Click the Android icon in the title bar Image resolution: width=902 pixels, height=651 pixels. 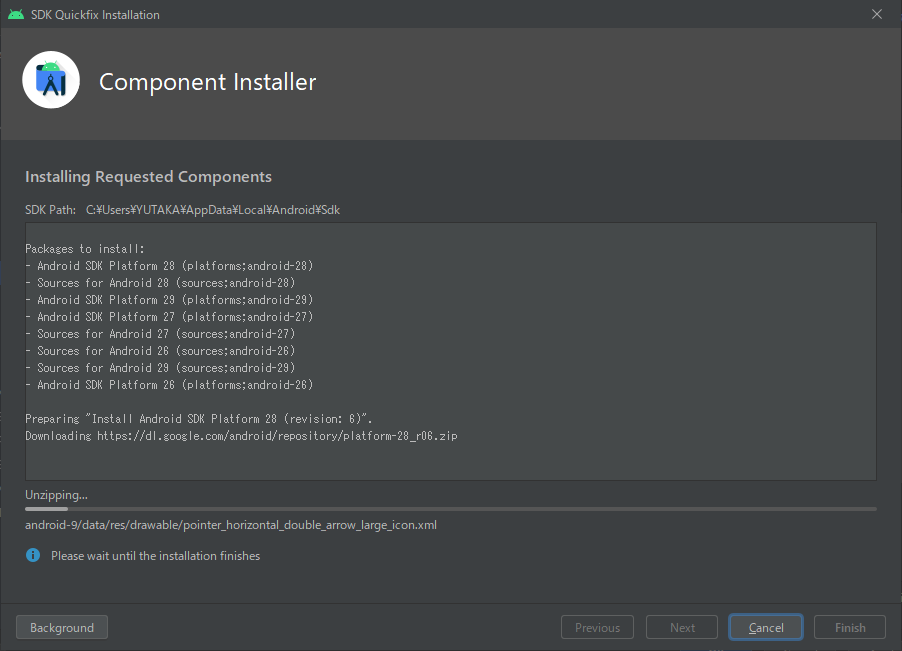click(x=16, y=14)
